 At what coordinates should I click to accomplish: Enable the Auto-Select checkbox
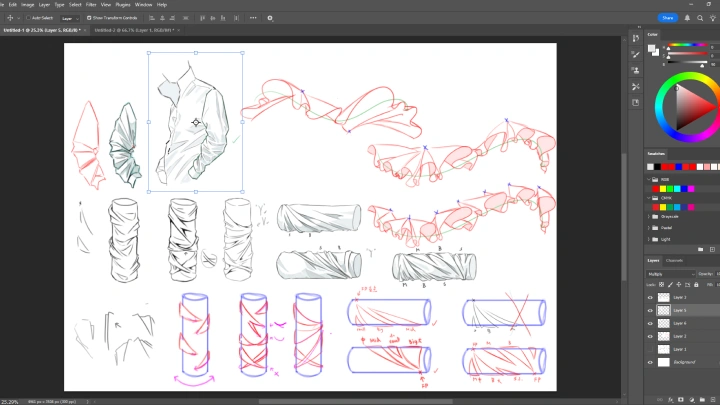pyautogui.click(x=28, y=18)
